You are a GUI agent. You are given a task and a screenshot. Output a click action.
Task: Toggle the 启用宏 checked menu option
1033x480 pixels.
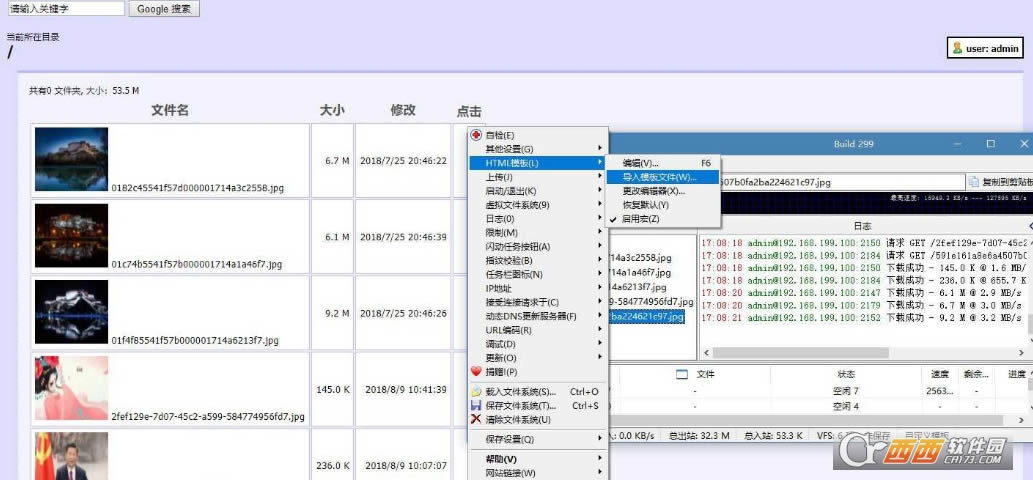point(640,218)
